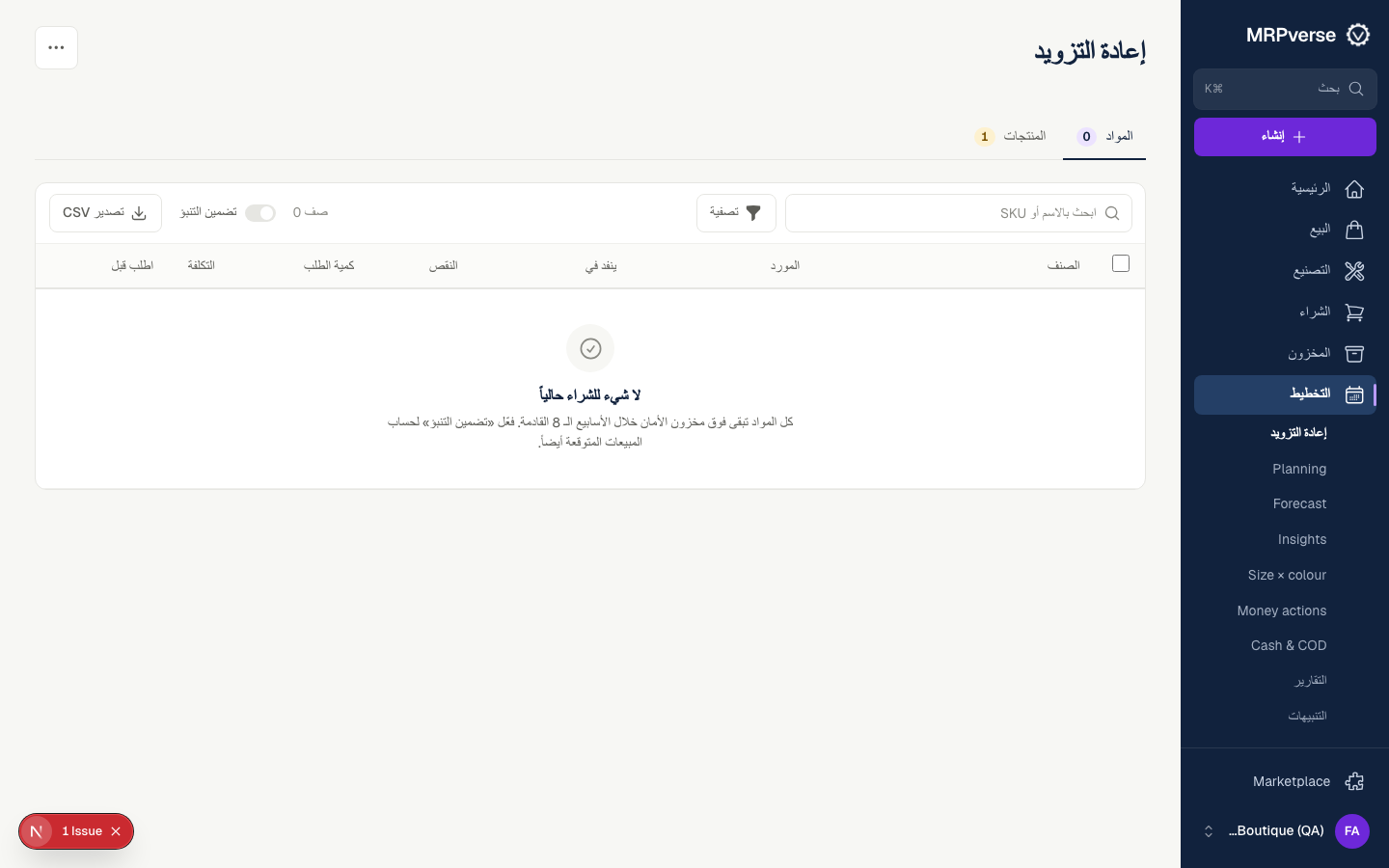Image resolution: width=1389 pixels, height=868 pixels.
Task: Click the الشراء cart icon
Action: [1354, 312]
